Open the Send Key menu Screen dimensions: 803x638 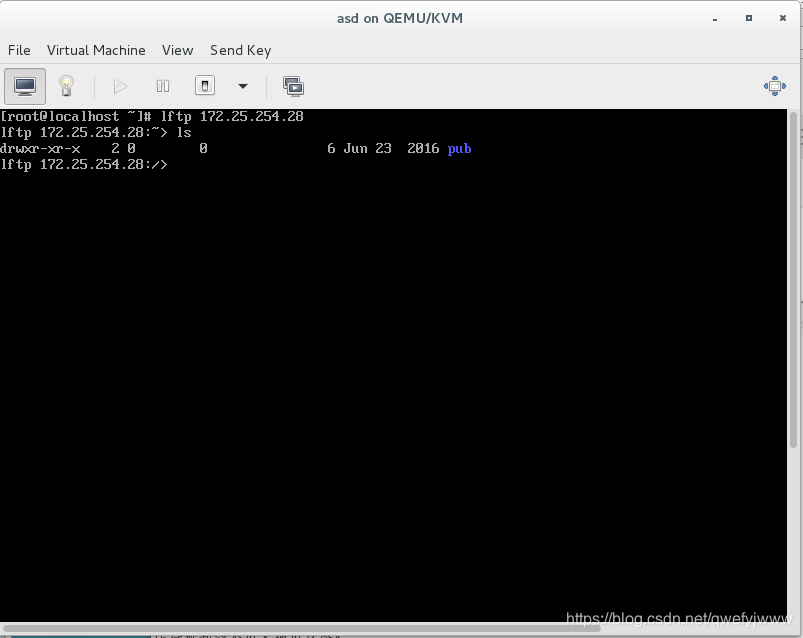241,50
